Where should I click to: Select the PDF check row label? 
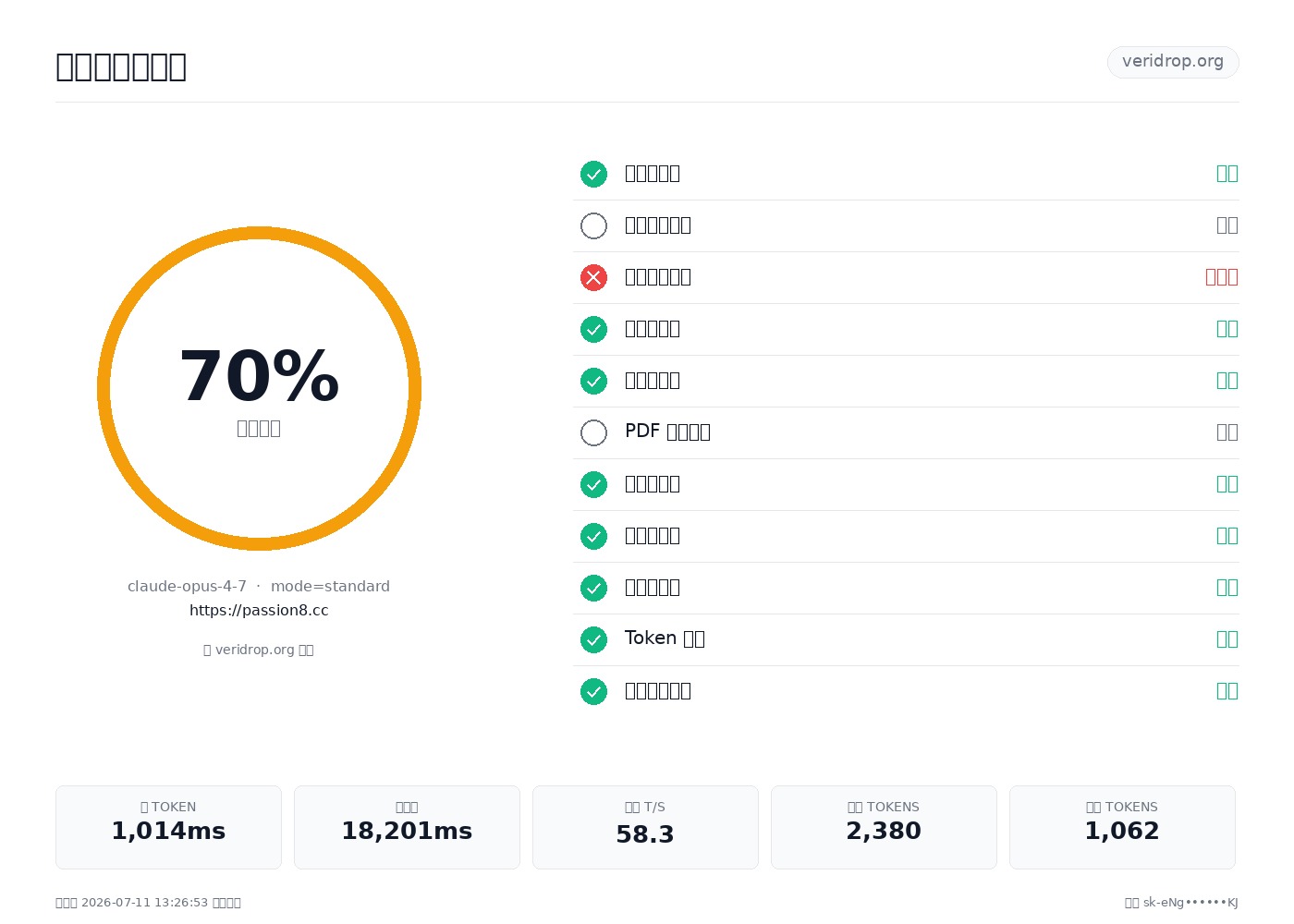[667, 432]
